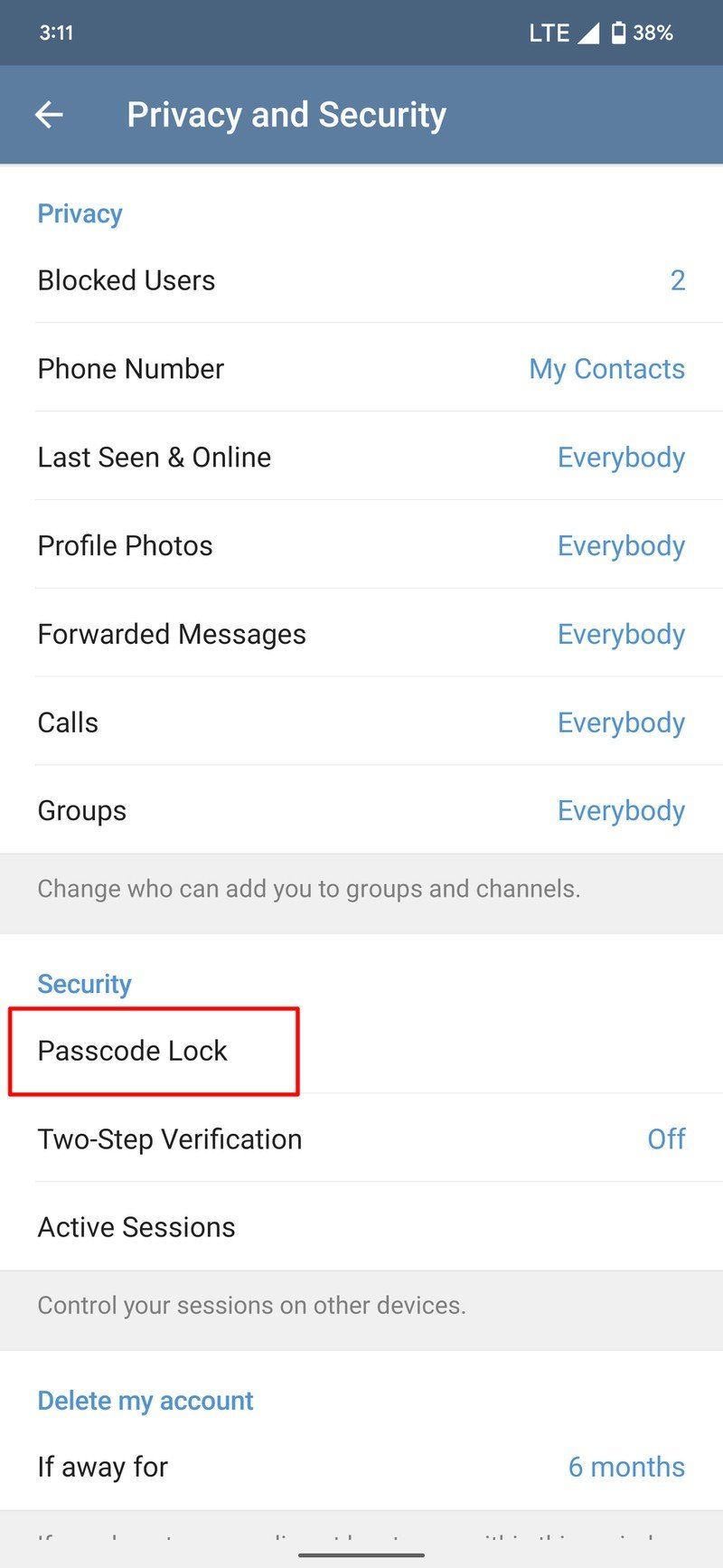Change Last Seen & Online from Everybody

(x=621, y=457)
